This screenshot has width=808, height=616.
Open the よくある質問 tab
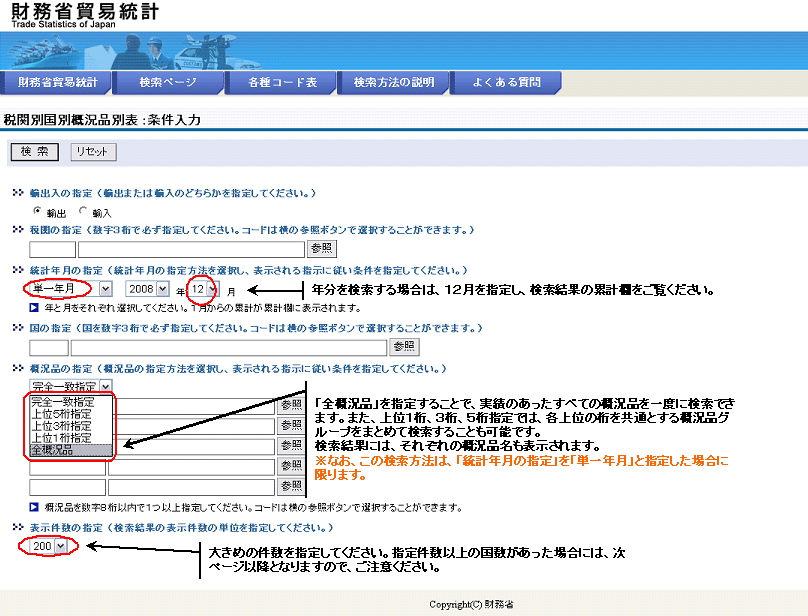tap(507, 82)
